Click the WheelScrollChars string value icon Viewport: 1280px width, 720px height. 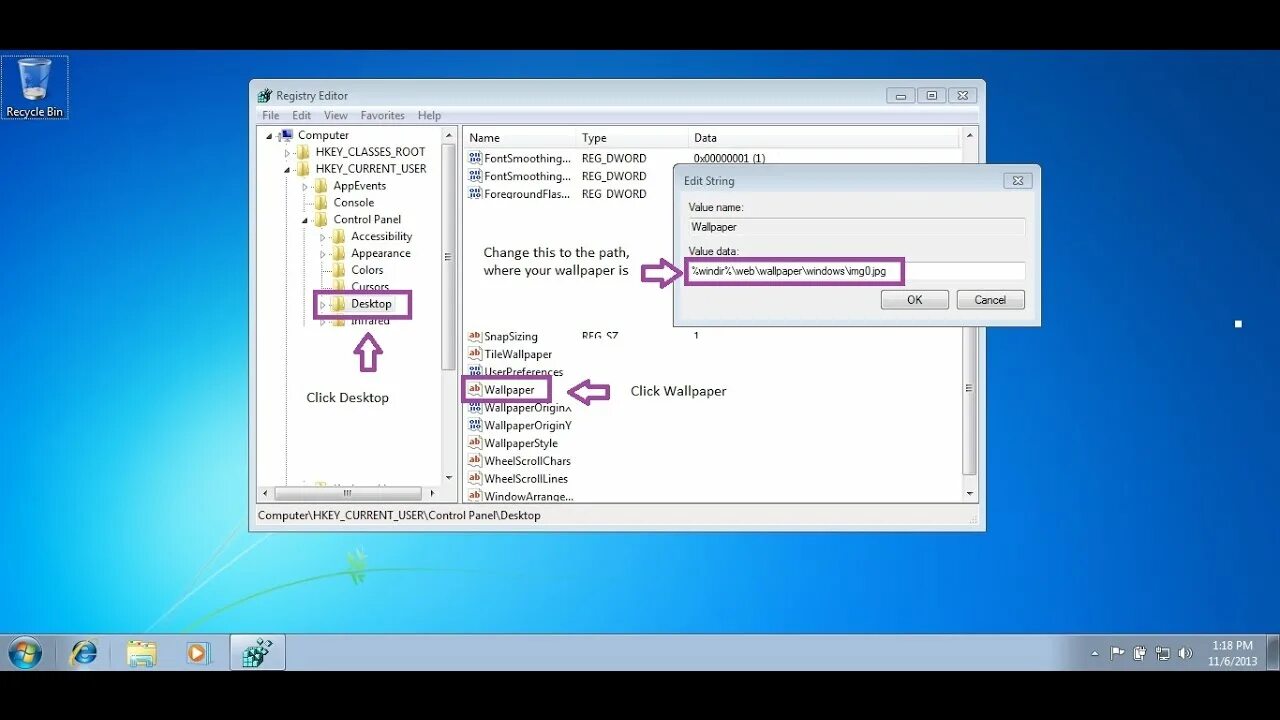(475, 461)
